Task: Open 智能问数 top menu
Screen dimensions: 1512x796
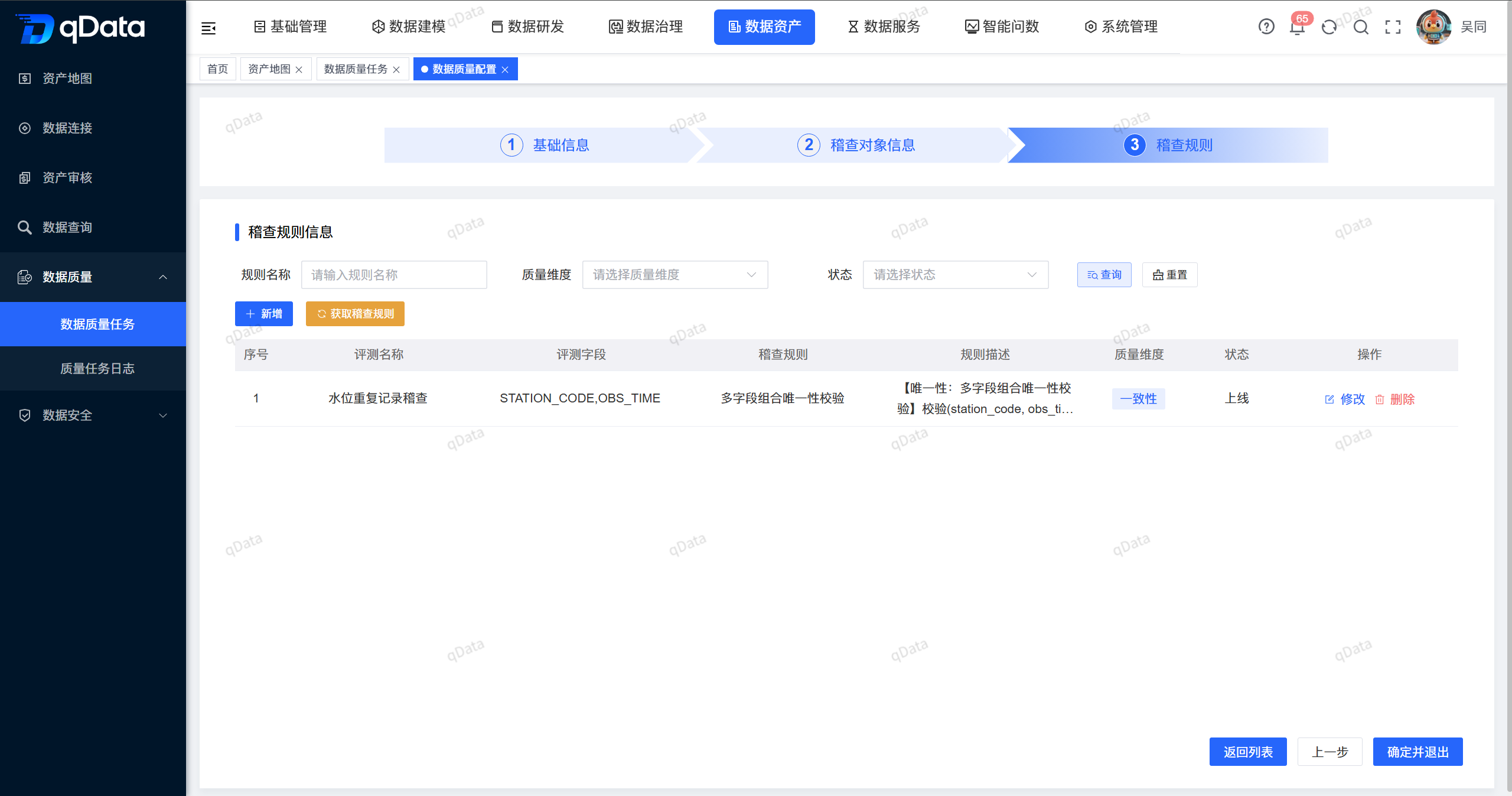Action: 1002,27
